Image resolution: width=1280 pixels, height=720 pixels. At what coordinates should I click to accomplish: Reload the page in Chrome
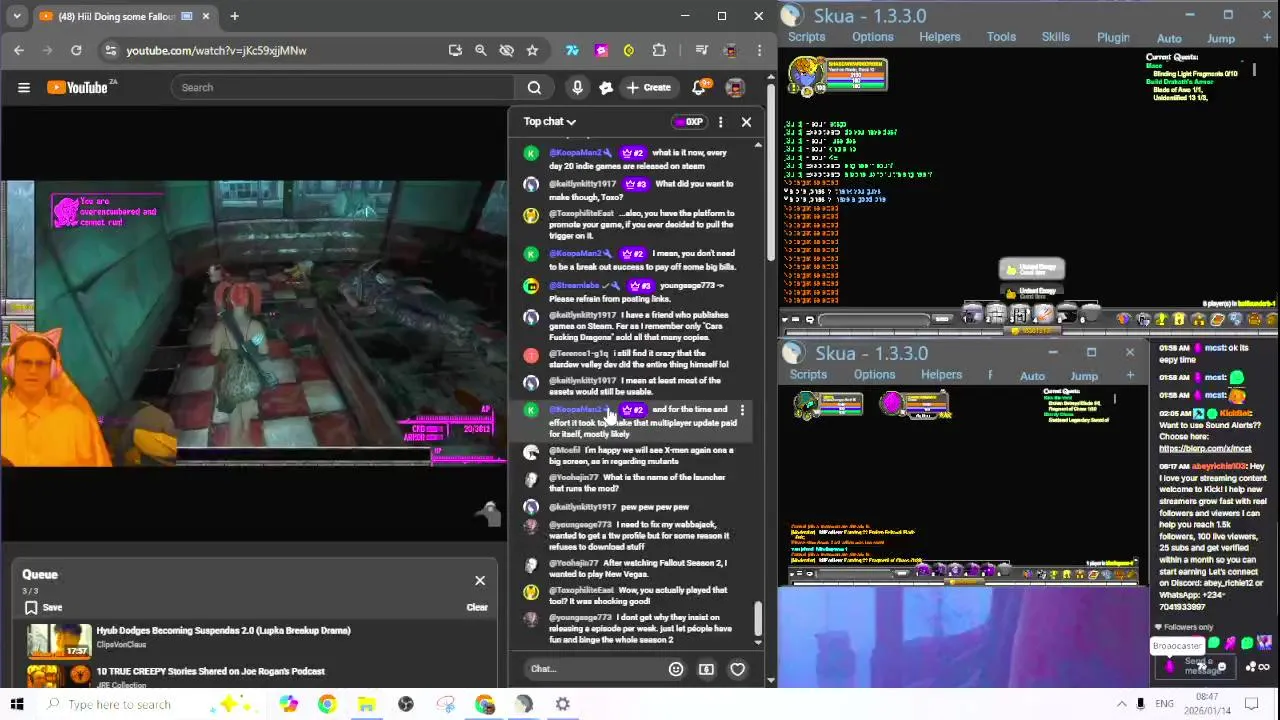point(76,50)
